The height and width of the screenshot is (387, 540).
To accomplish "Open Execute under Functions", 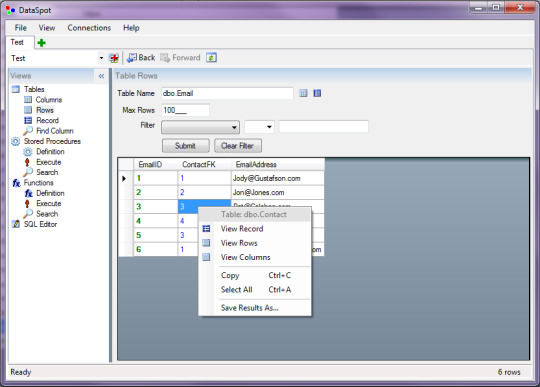I will point(49,203).
